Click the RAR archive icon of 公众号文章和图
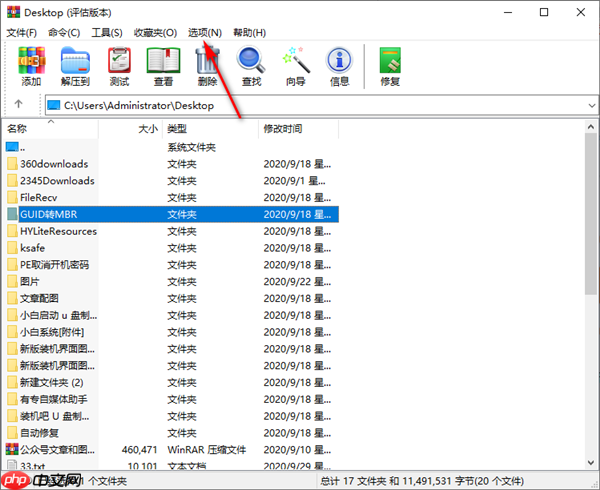 pos(12,449)
